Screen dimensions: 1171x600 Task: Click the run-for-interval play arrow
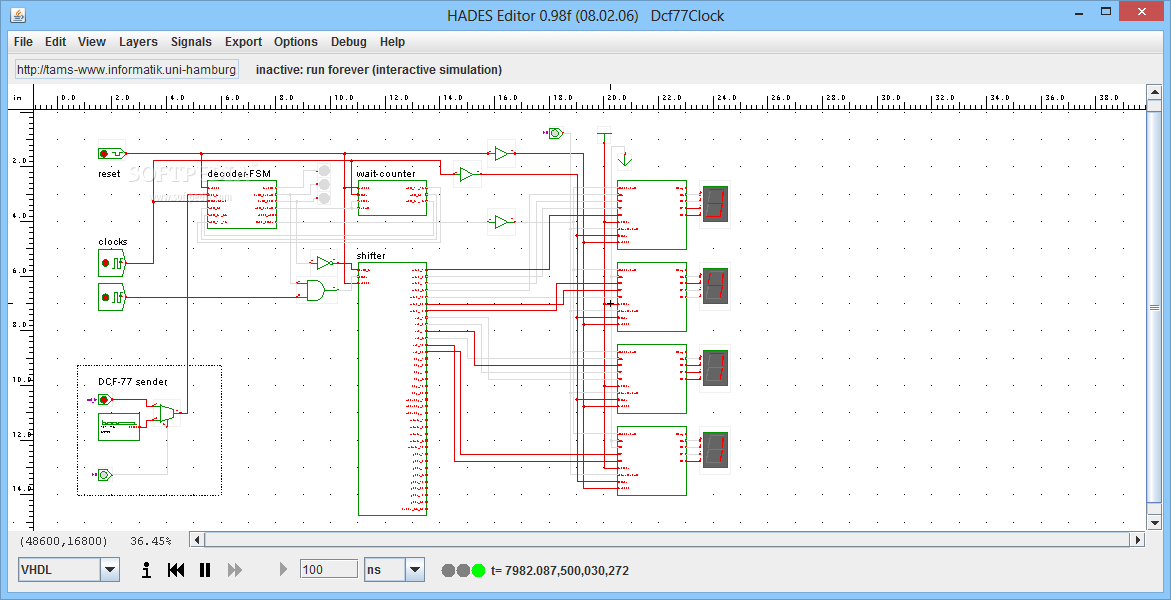coord(283,570)
